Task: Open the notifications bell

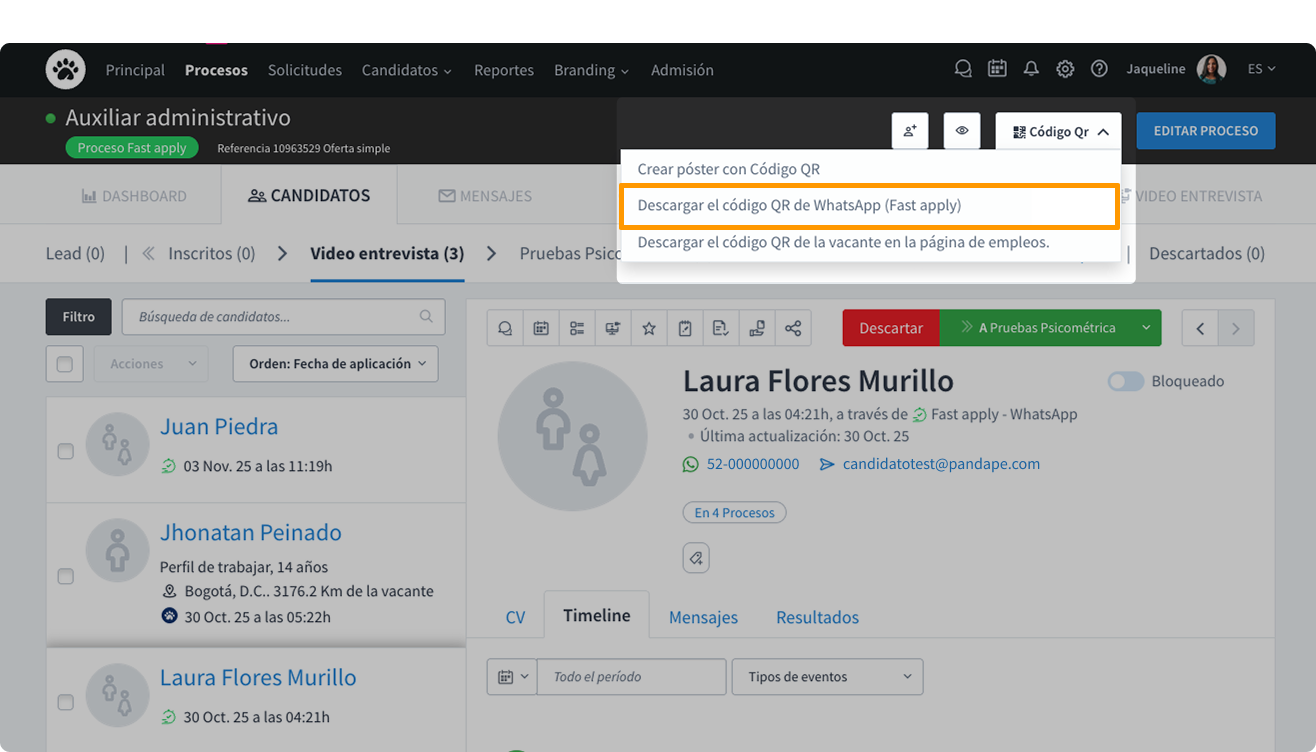Action: pos(1031,69)
